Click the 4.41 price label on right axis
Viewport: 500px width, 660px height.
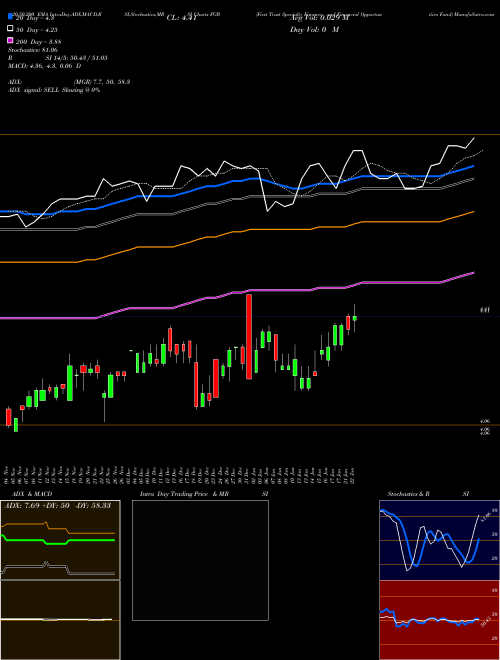pyautogui.click(x=484, y=310)
